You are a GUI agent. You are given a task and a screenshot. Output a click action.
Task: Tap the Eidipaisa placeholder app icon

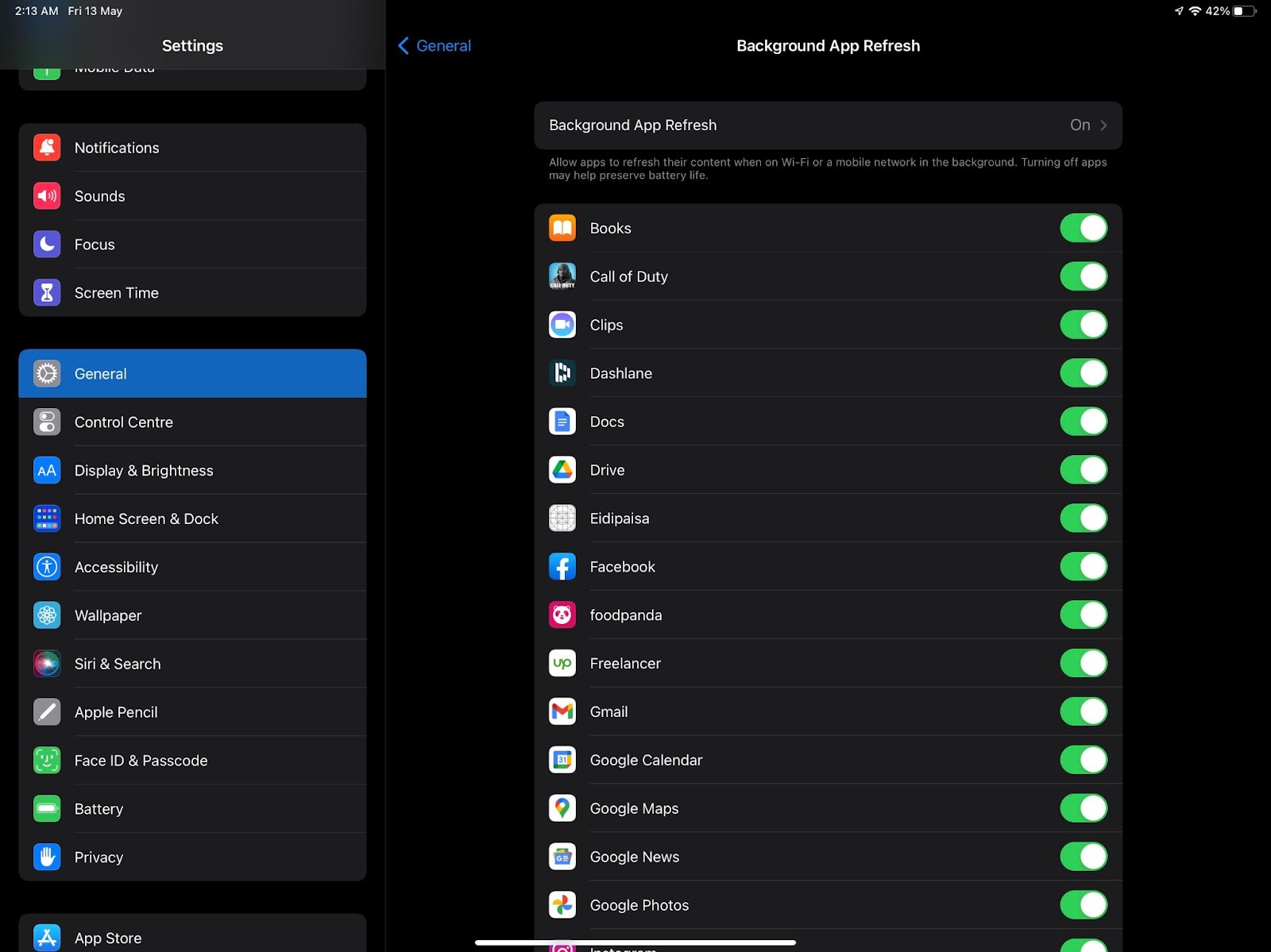point(562,519)
